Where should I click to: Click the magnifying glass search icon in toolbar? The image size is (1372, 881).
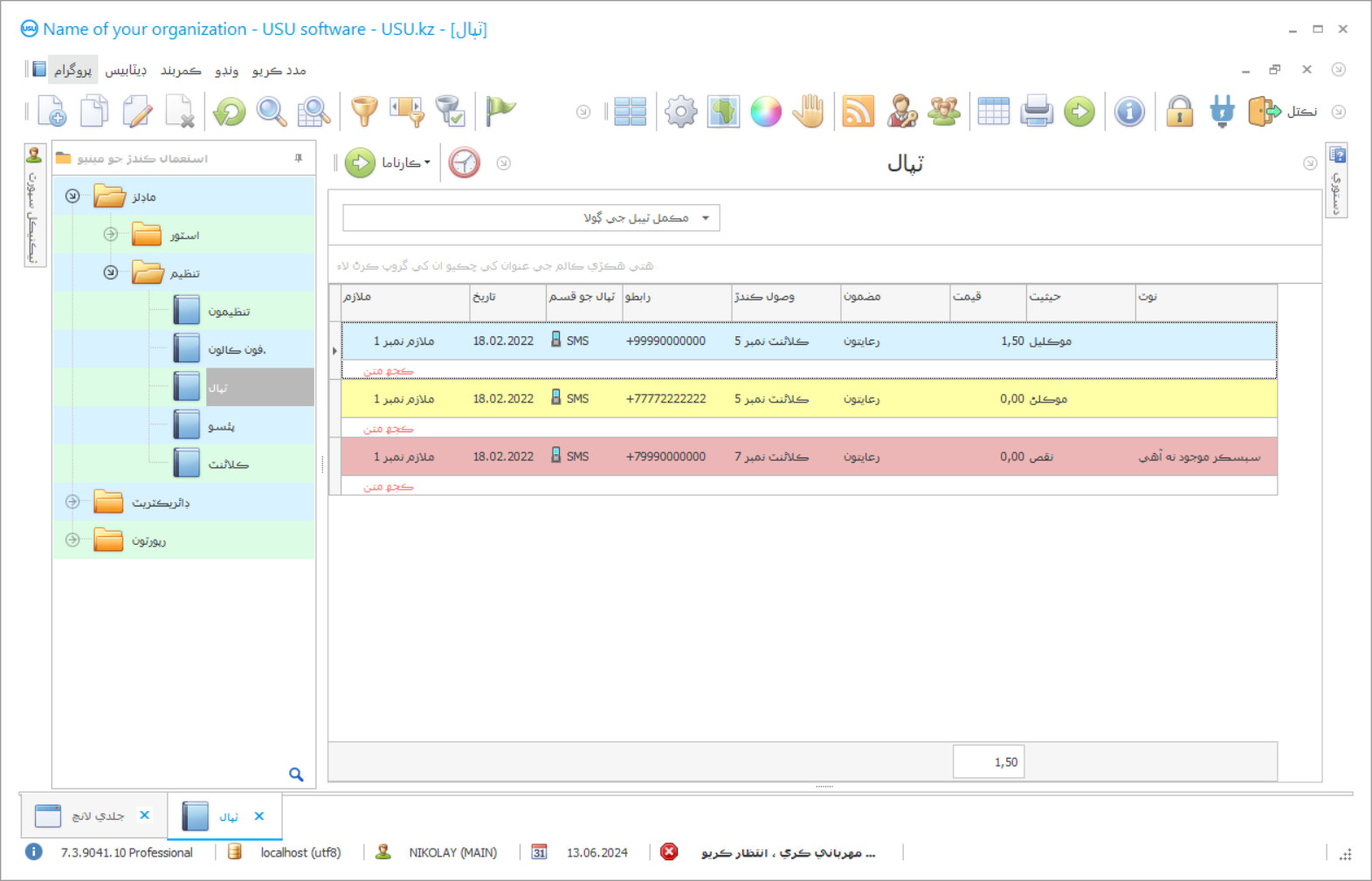272,112
